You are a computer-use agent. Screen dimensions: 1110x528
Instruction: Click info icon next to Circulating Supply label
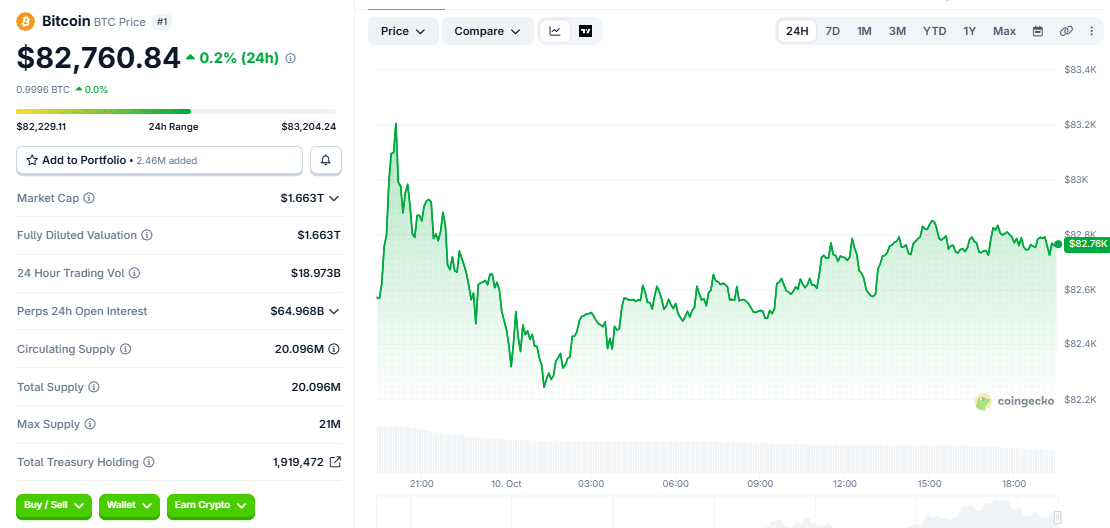click(x=125, y=349)
